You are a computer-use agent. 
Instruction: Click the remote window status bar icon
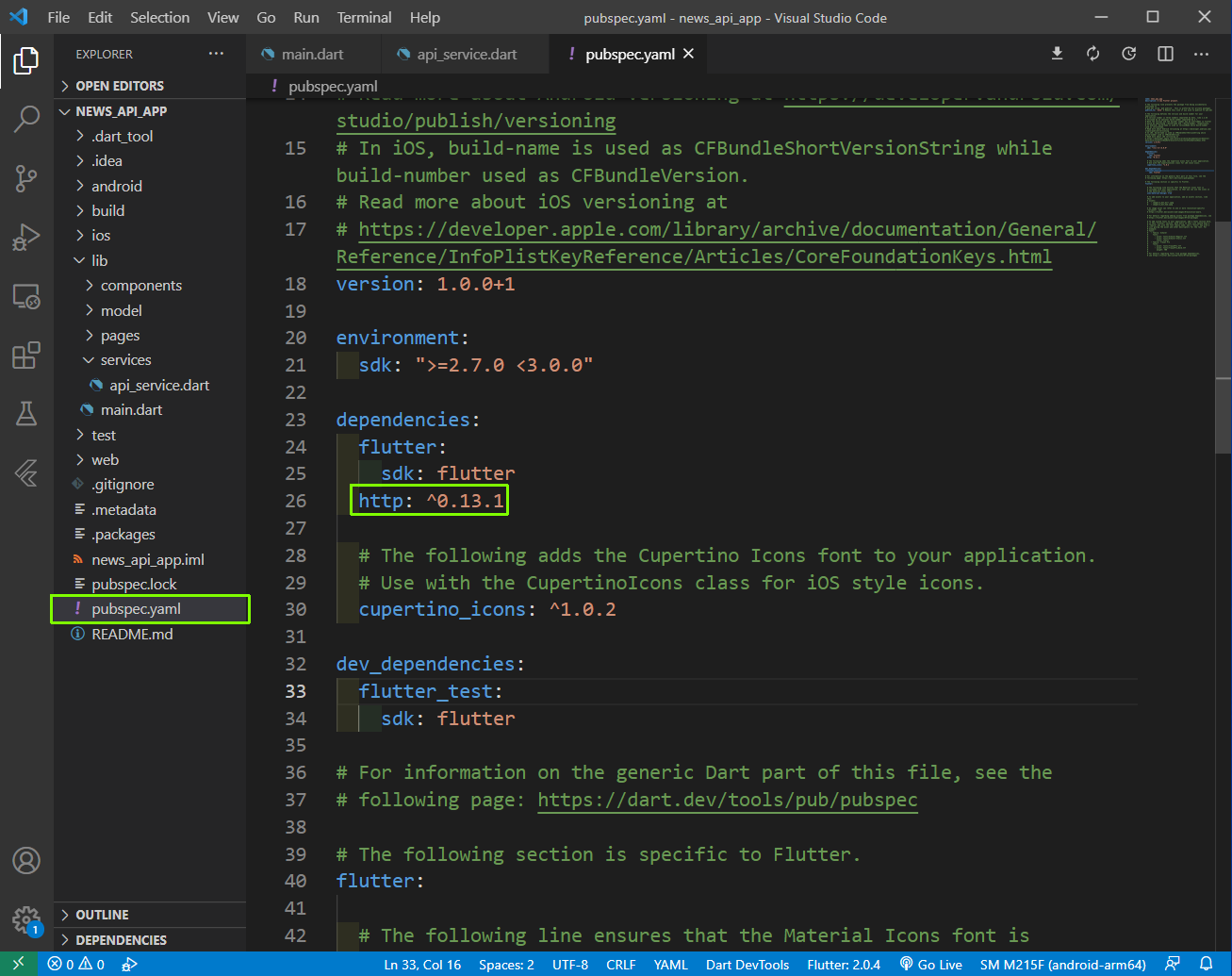[19, 964]
